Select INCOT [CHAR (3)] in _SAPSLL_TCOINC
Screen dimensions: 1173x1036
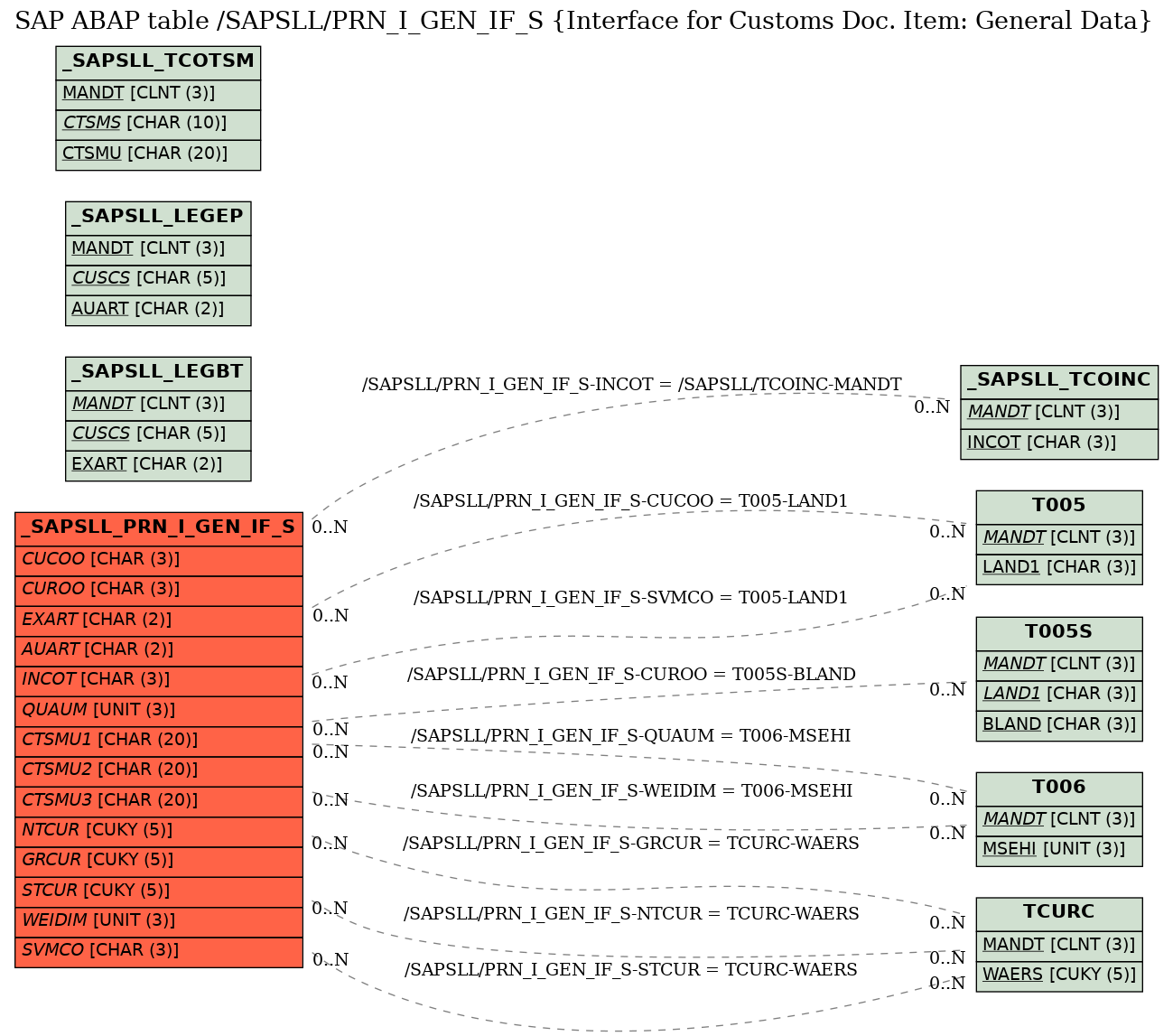point(1059,443)
